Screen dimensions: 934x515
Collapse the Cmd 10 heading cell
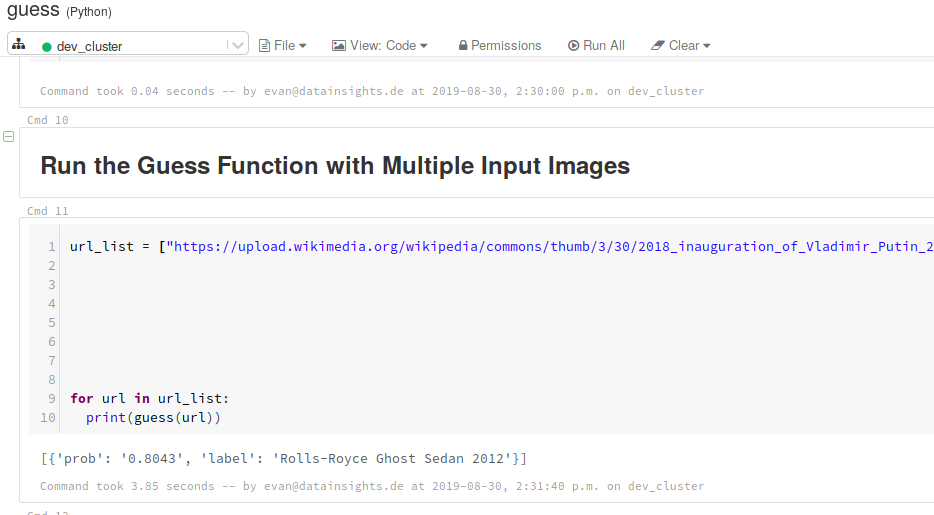coord(9,137)
